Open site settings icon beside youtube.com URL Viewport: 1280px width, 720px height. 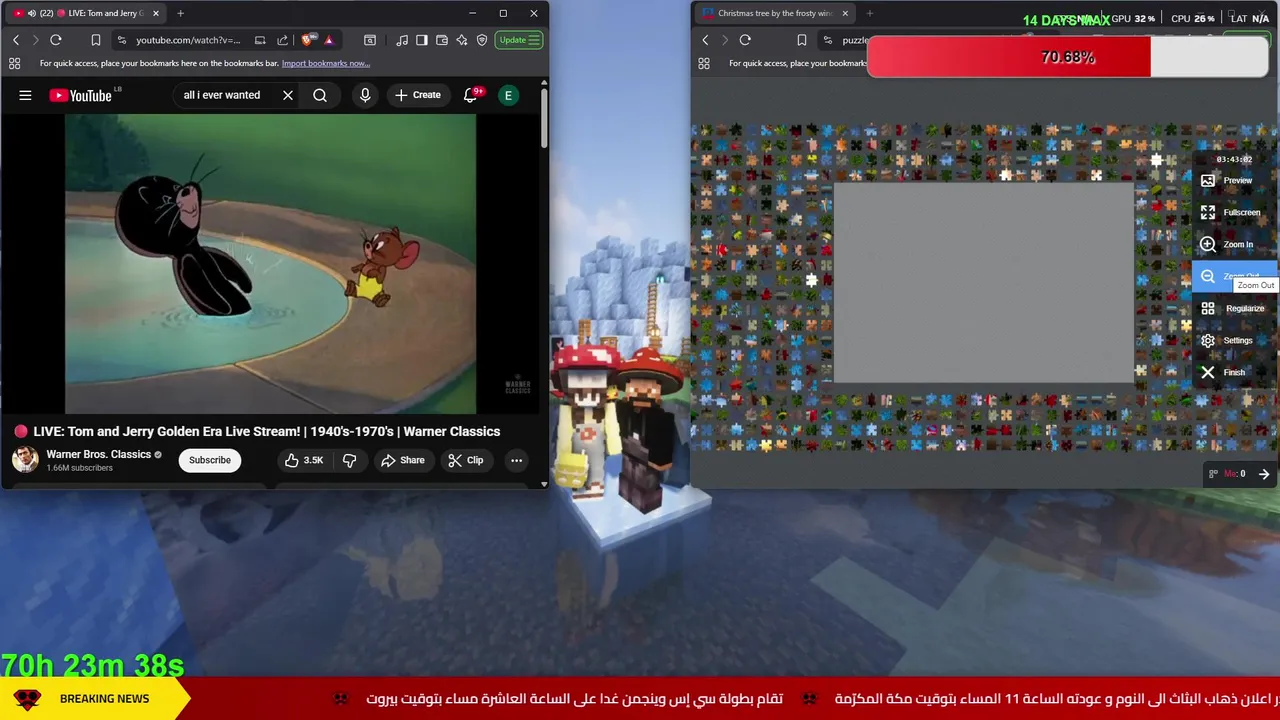[x=121, y=40]
